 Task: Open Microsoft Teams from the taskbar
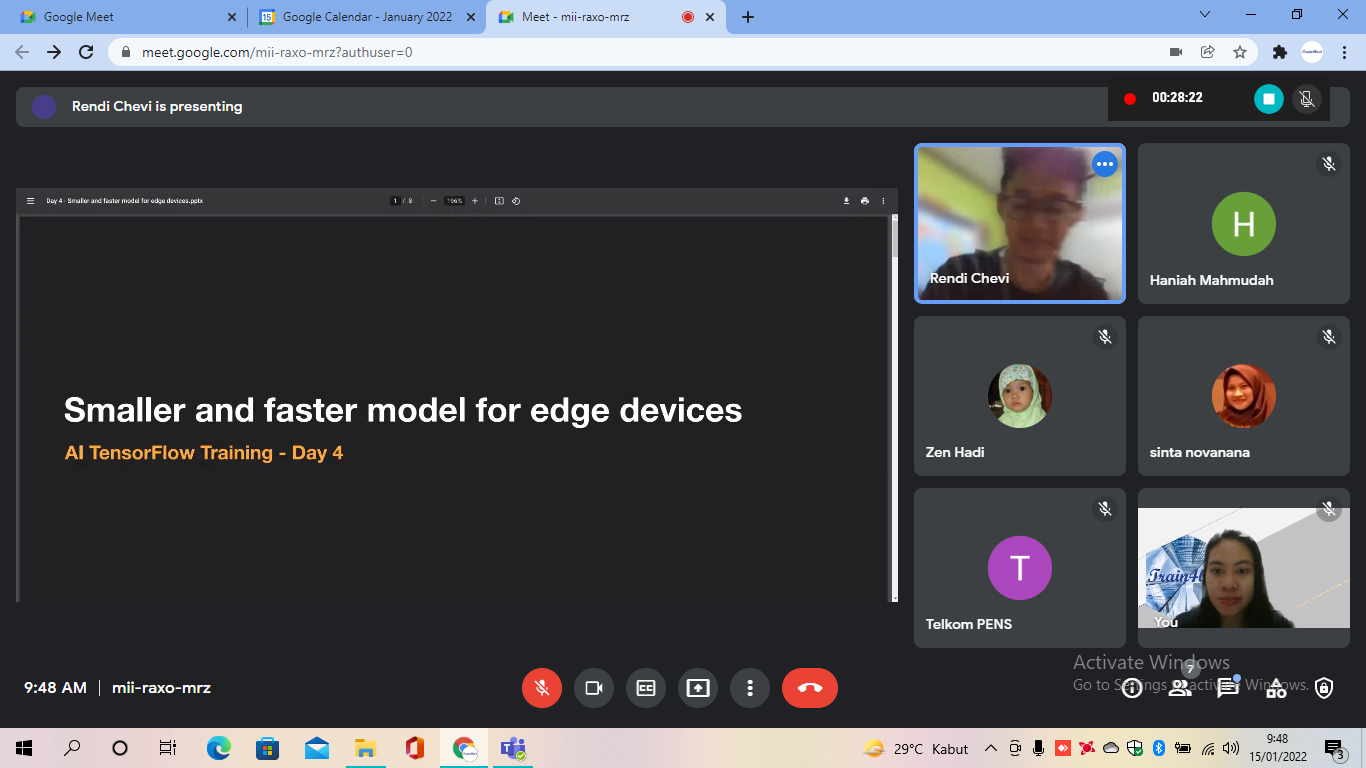(x=513, y=748)
